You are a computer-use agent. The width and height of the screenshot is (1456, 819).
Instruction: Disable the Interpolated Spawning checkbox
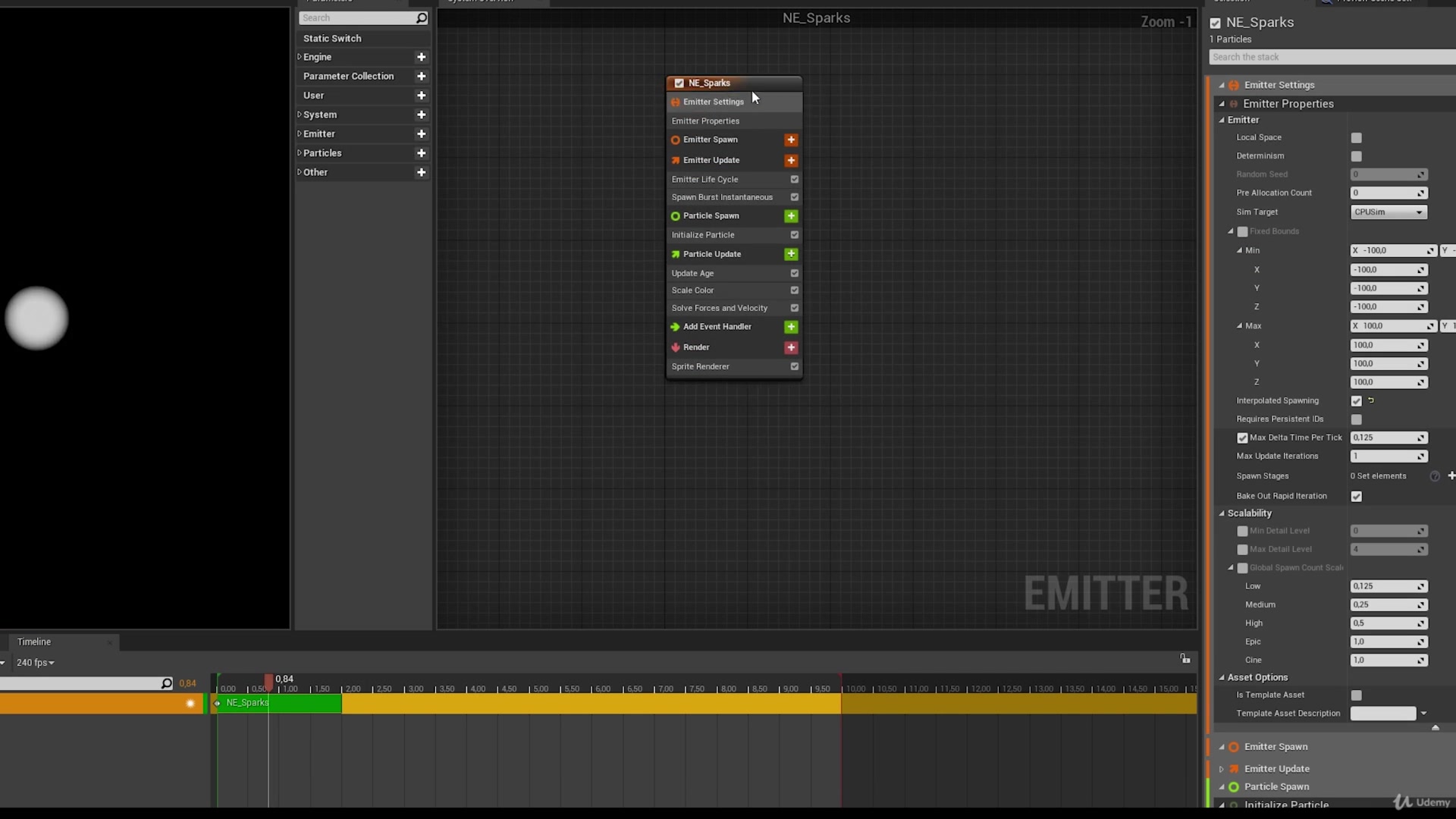pyautogui.click(x=1357, y=400)
